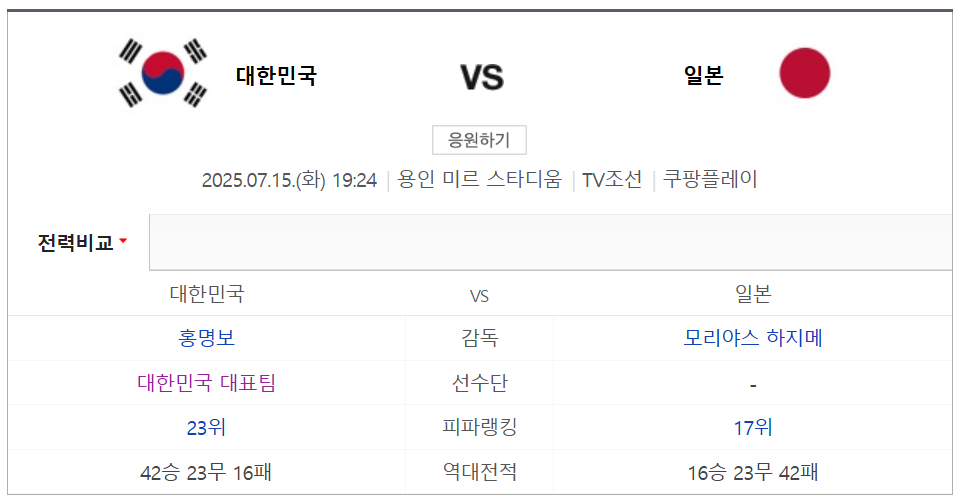Click the South Korea flag icon
961x501 pixels.
[x=162, y=73]
